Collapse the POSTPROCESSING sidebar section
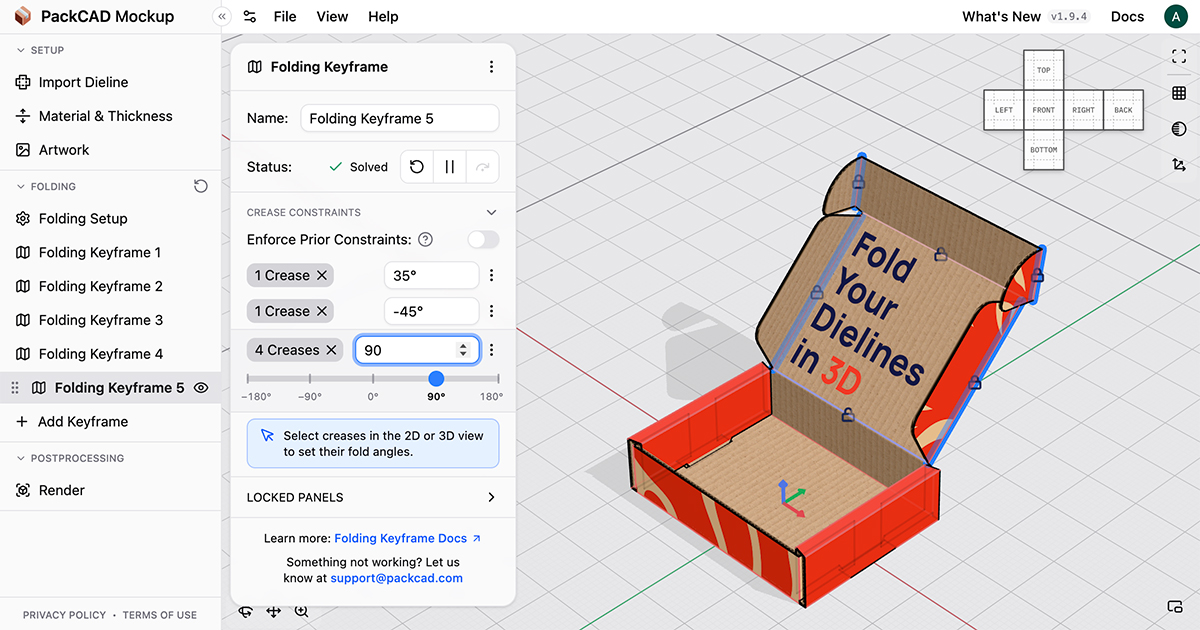 22,458
